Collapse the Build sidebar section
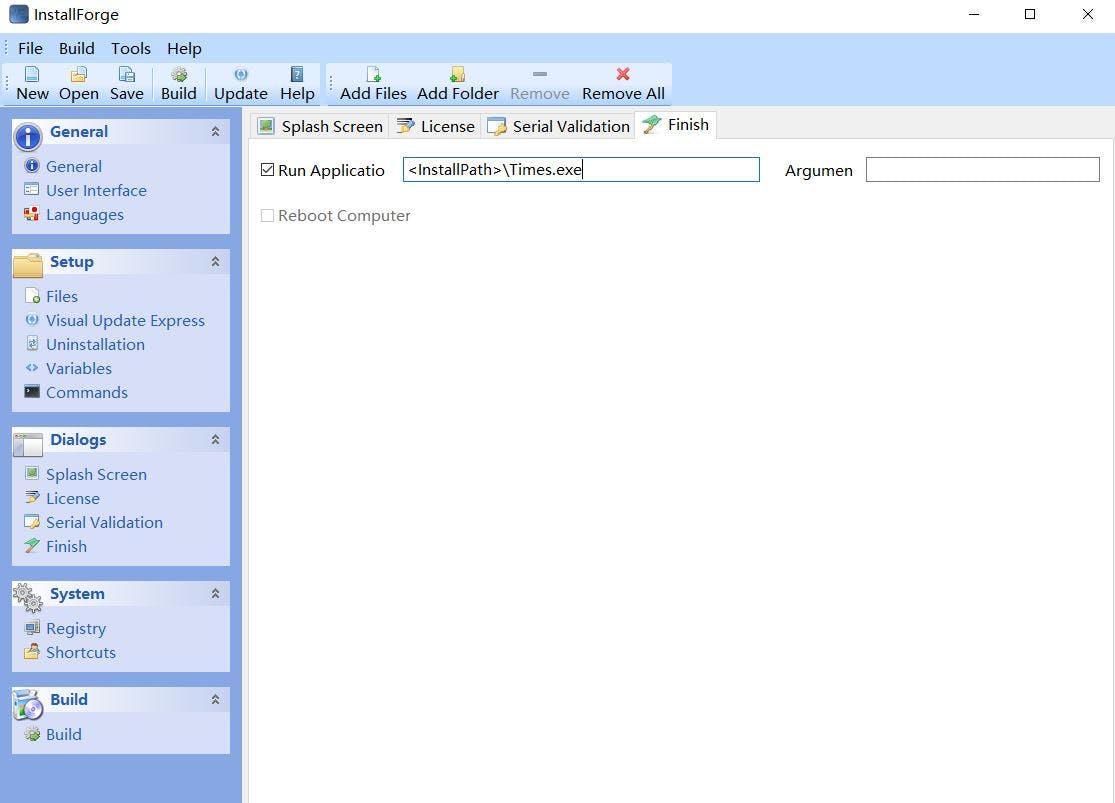1115x803 pixels. 215,699
